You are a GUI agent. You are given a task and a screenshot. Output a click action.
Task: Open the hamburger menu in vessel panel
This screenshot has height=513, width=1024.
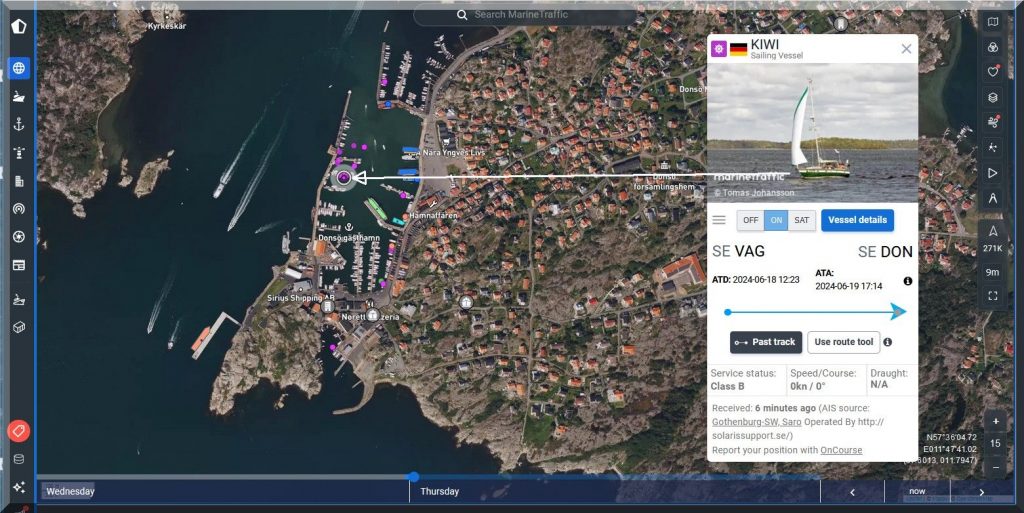719,220
